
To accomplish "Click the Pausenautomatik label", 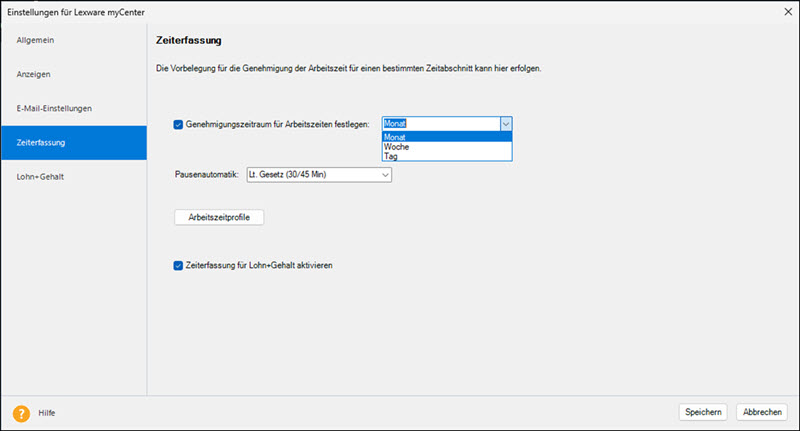I will (x=207, y=174).
